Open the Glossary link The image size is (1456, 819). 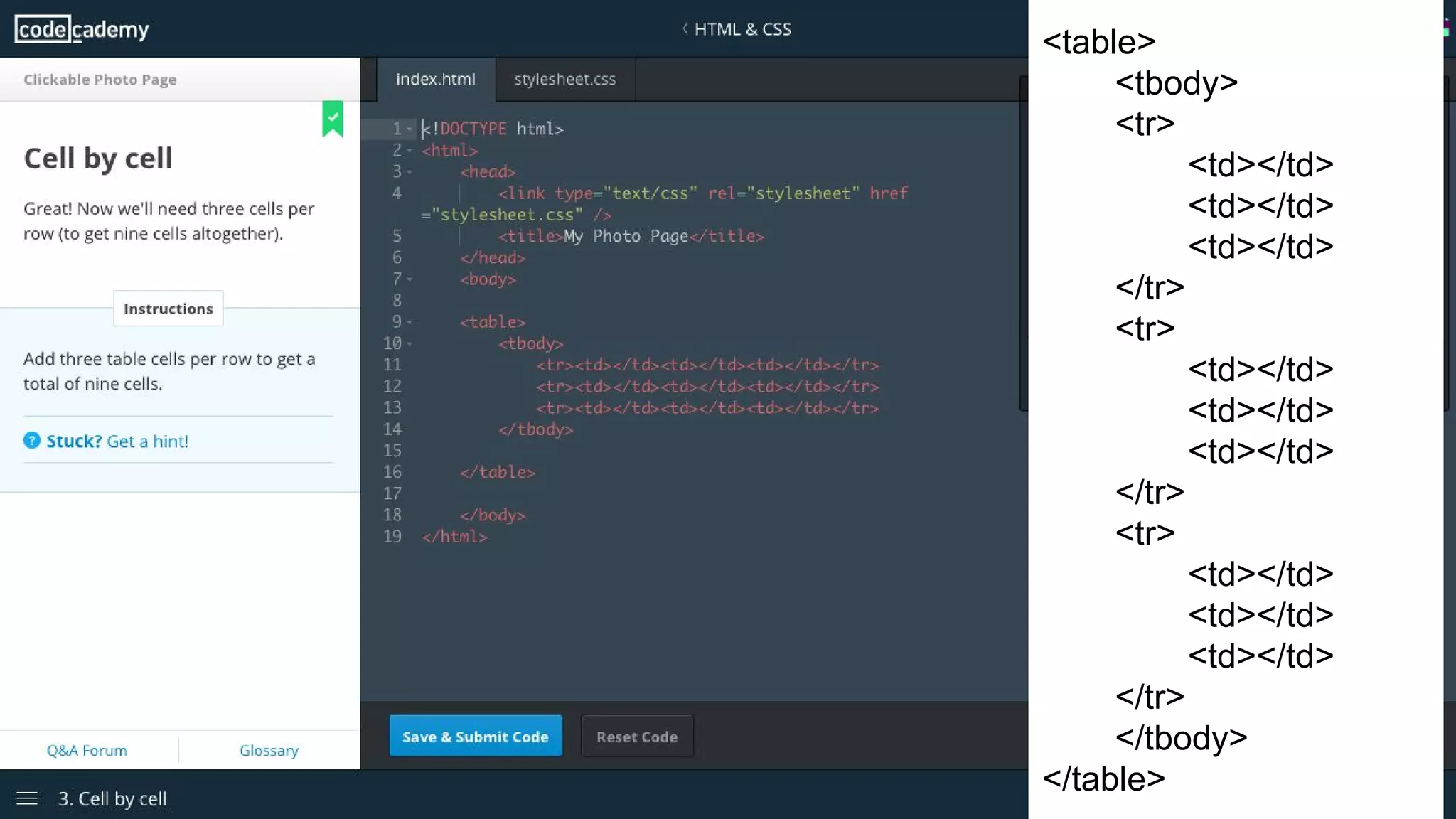(x=269, y=750)
